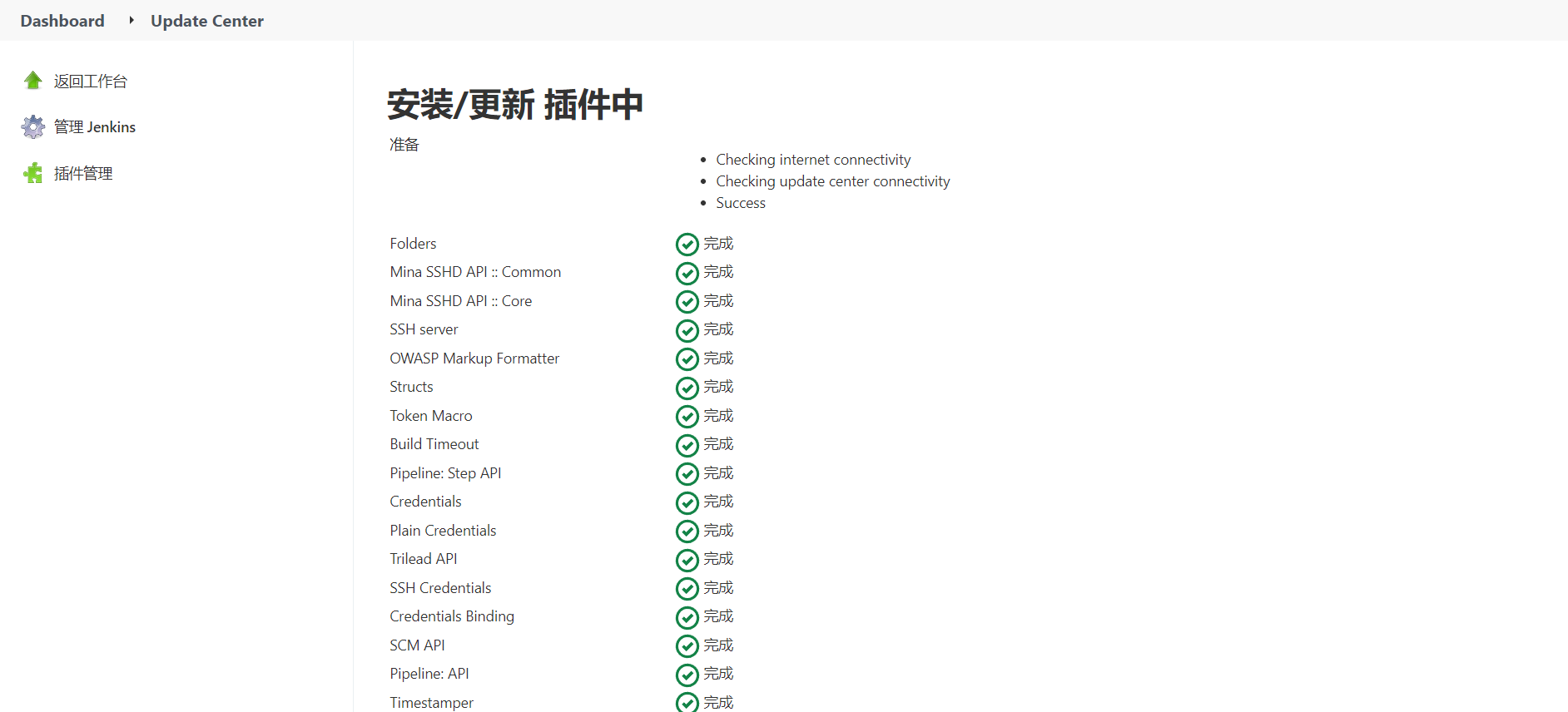Image resolution: width=1568 pixels, height=712 pixels.
Task: Click the Pipeline: Step API plugin name
Action: 445,473
